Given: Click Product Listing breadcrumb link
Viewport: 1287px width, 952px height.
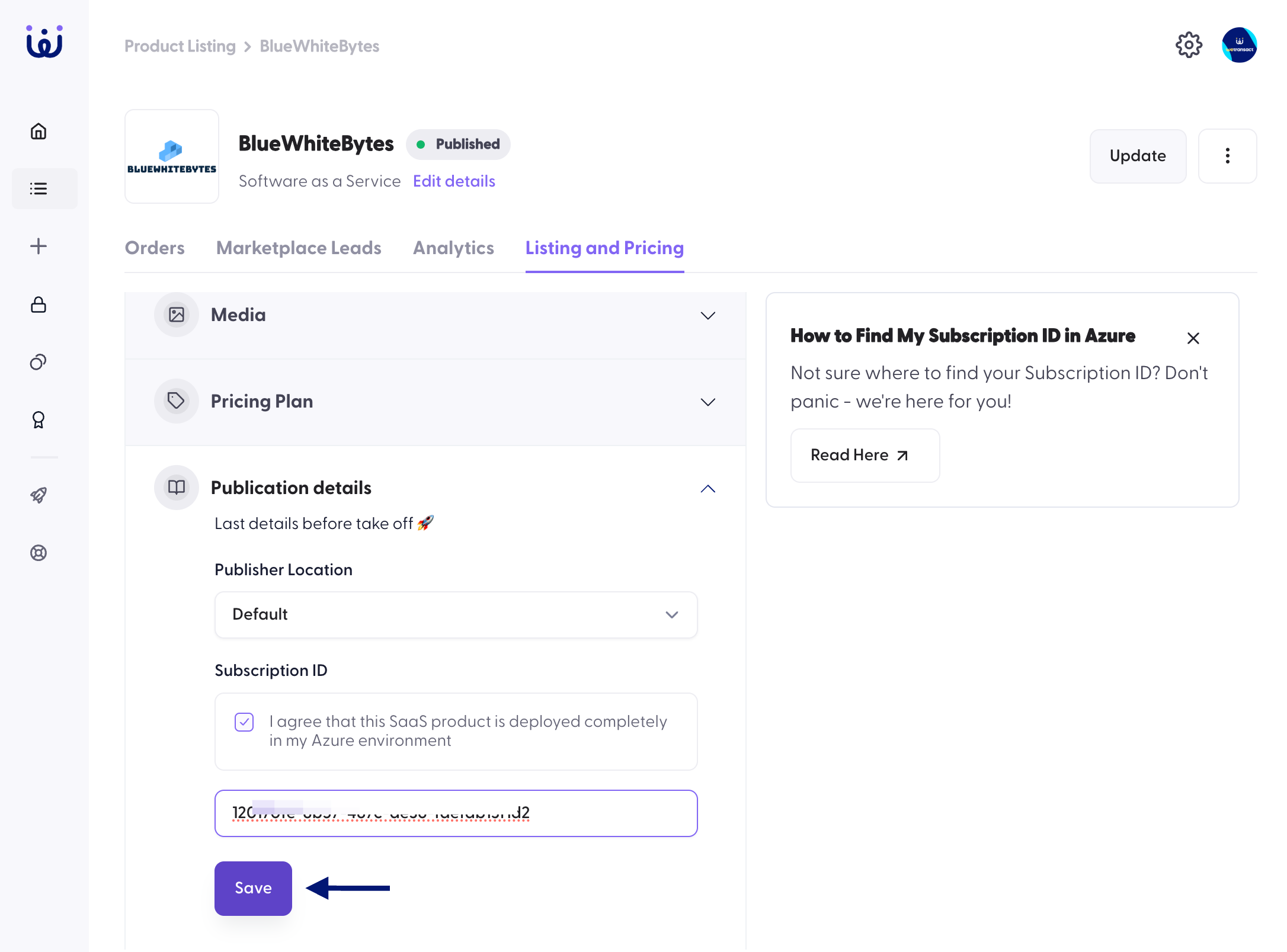Looking at the screenshot, I should 180,46.
